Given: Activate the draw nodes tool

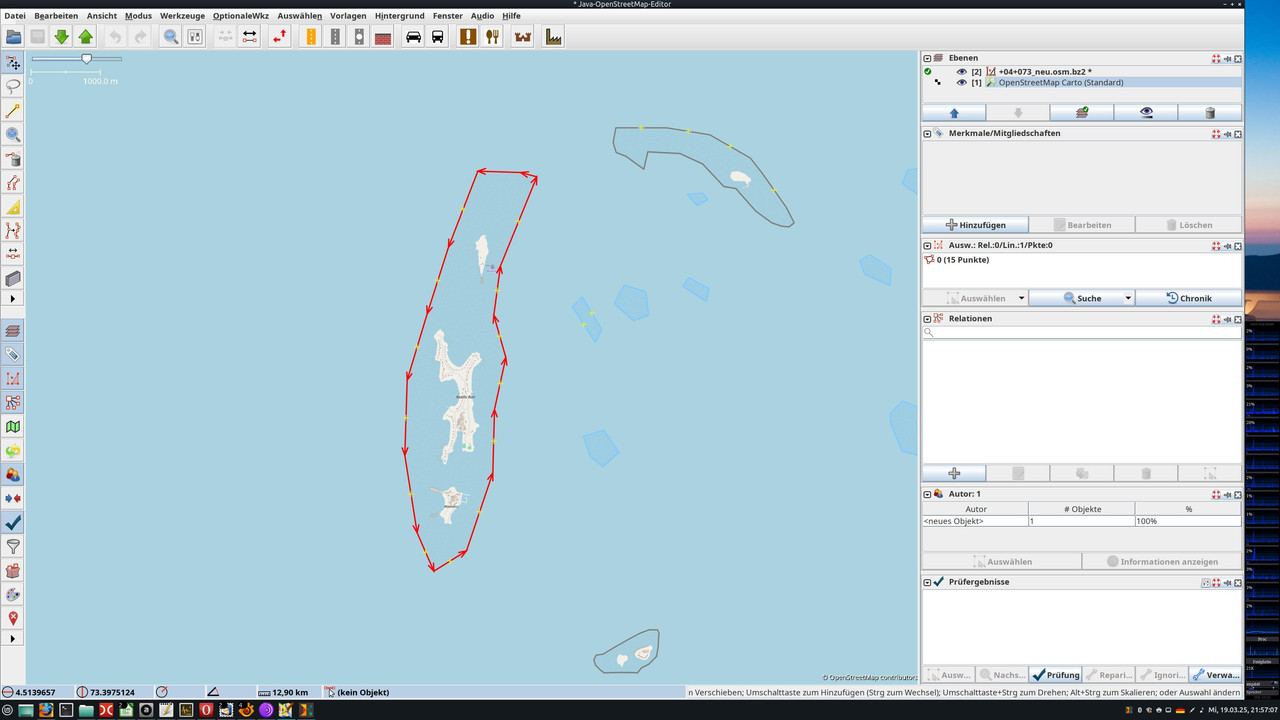Looking at the screenshot, I should [x=13, y=111].
